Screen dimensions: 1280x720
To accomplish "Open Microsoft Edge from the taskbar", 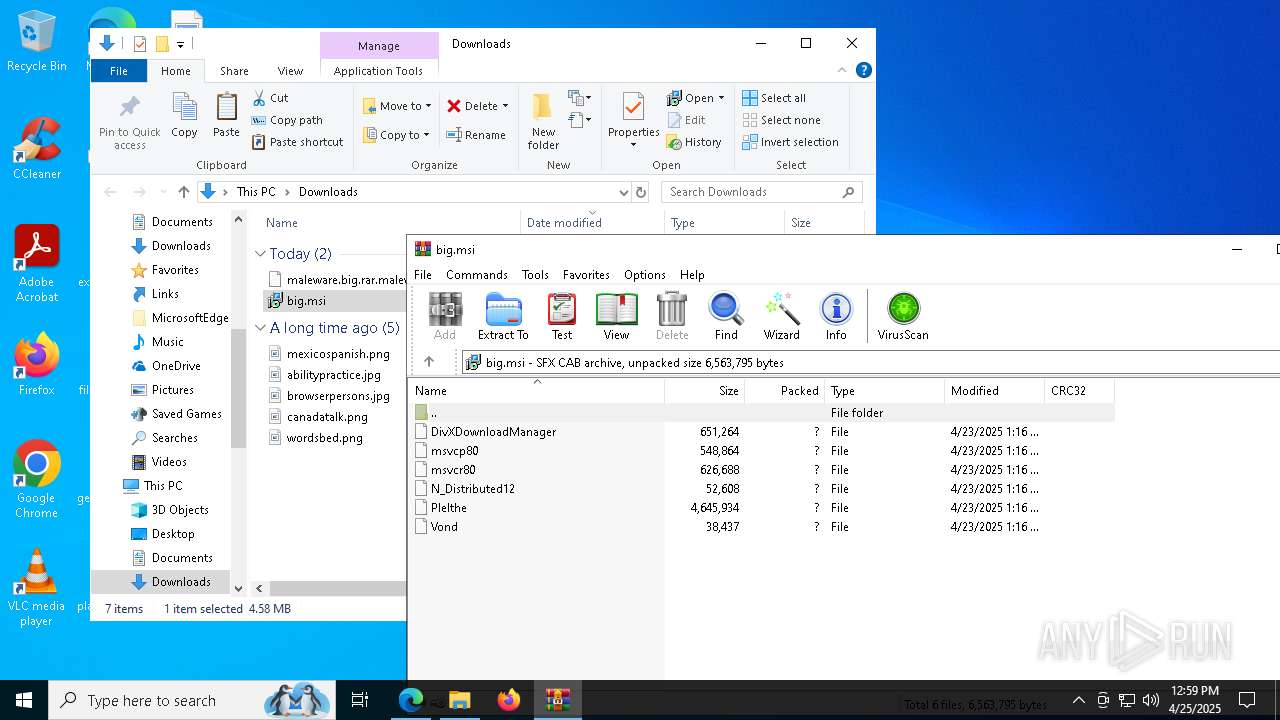I will point(411,700).
